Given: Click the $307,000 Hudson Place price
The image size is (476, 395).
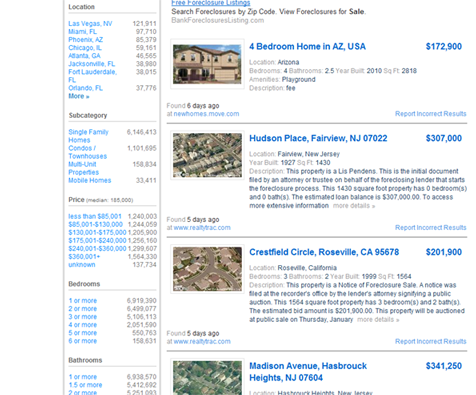Looking at the screenshot, I should (444, 138).
